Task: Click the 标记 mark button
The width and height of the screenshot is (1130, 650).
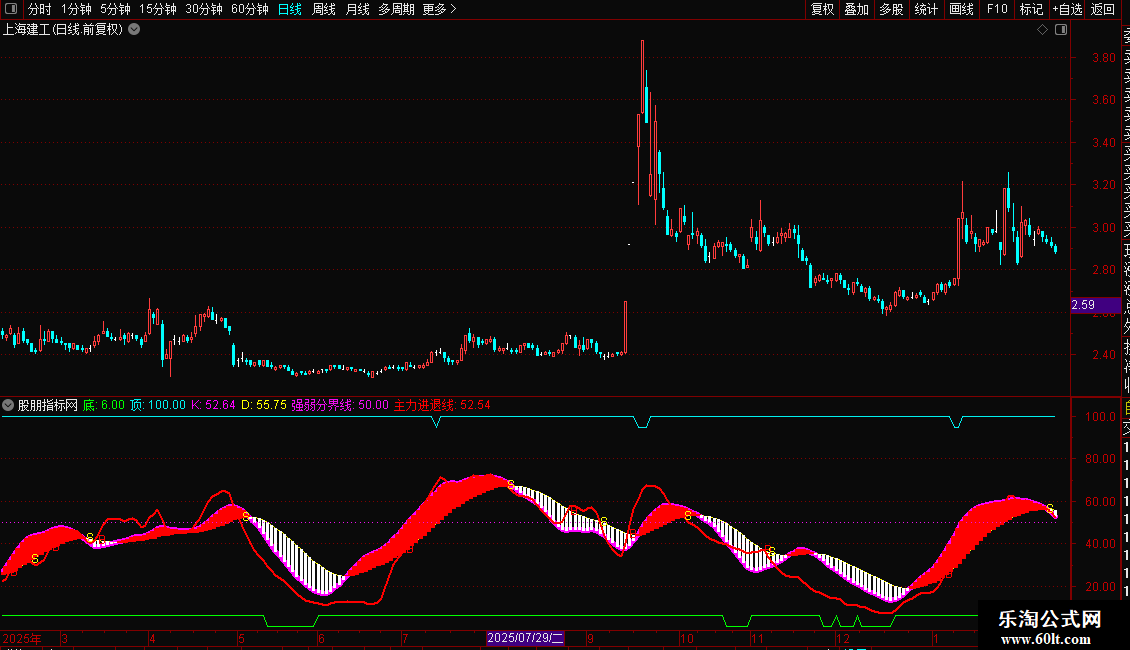Action: coord(1031,9)
